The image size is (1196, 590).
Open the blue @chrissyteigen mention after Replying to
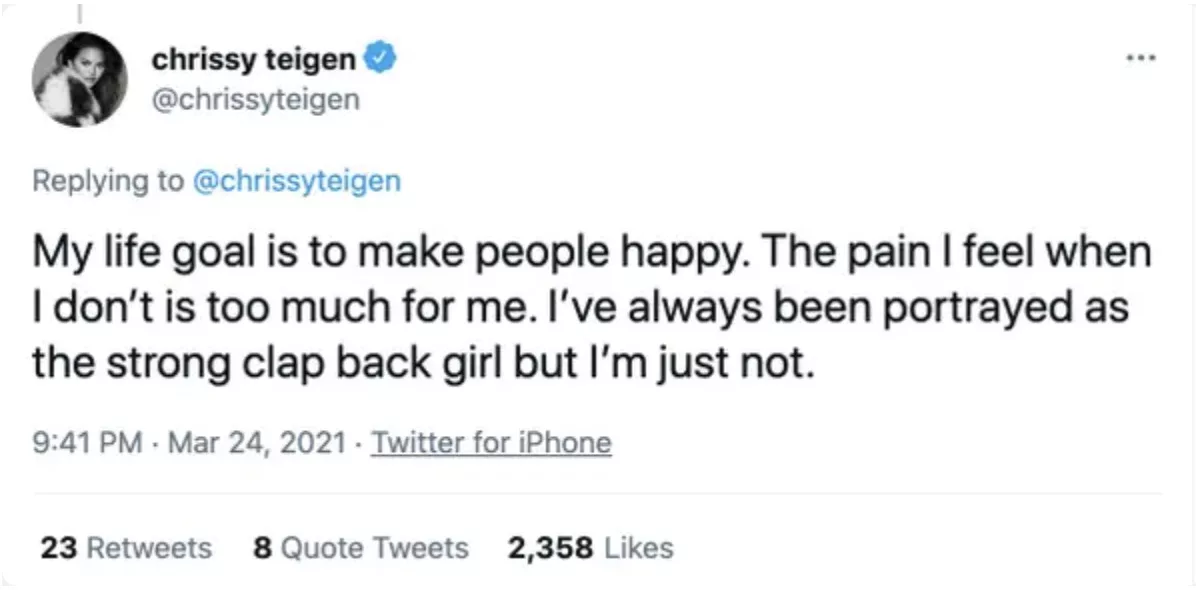(297, 181)
